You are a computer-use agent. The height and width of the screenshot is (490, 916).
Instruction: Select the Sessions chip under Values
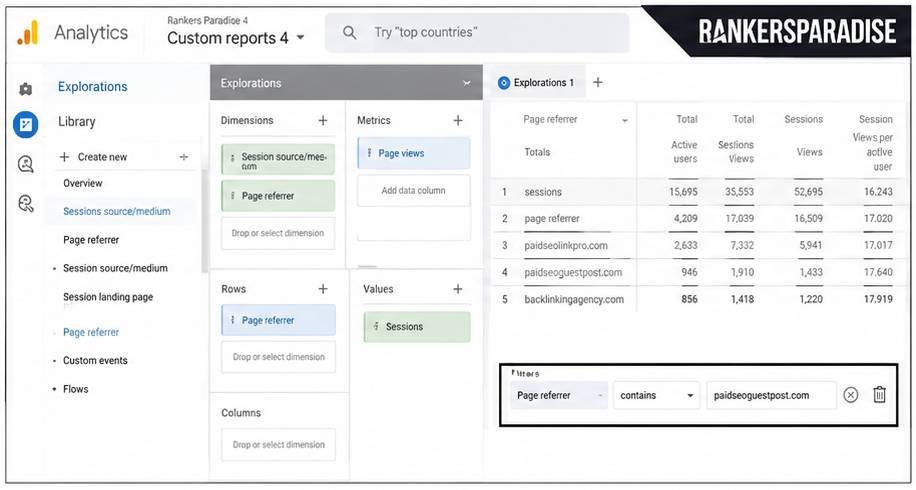pyautogui.click(x=417, y=327)
